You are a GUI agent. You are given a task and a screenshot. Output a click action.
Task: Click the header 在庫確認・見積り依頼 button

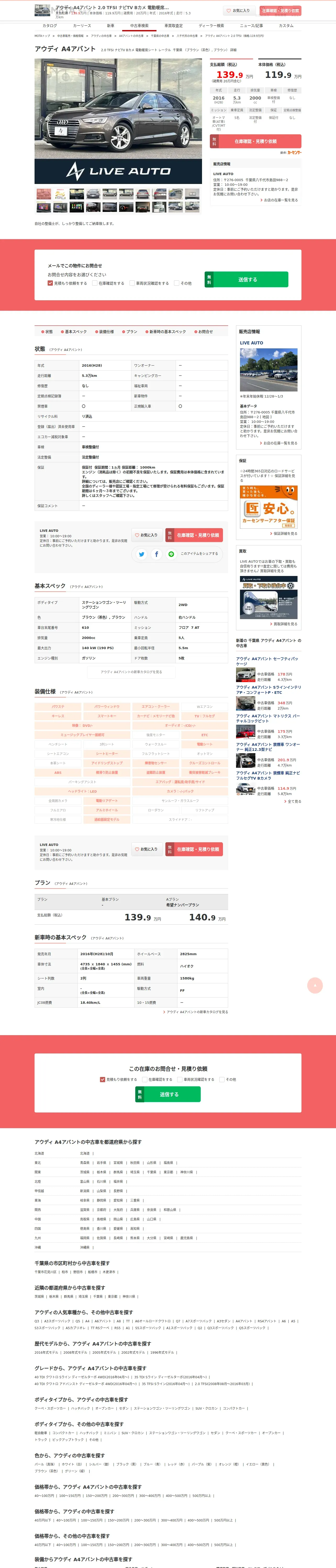pos(281,10)
